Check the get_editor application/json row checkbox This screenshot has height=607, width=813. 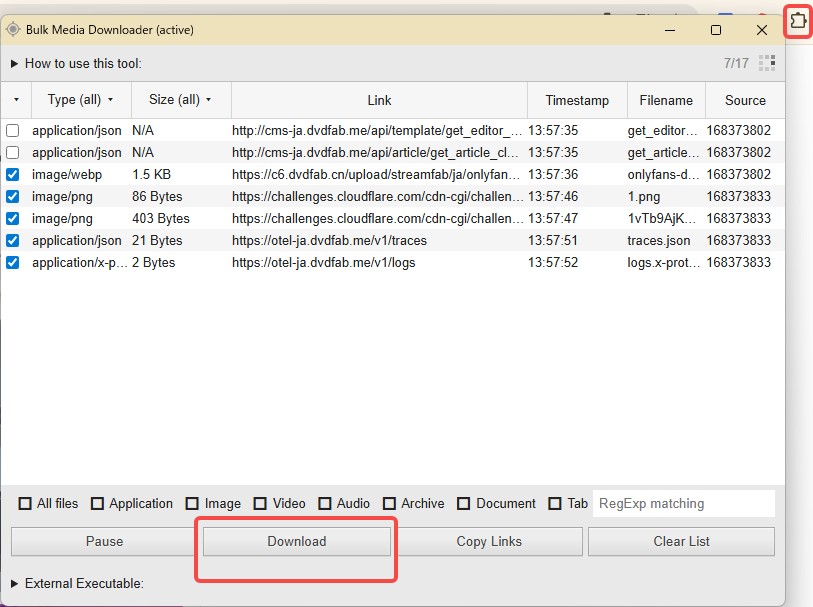(x=13, y=131)
